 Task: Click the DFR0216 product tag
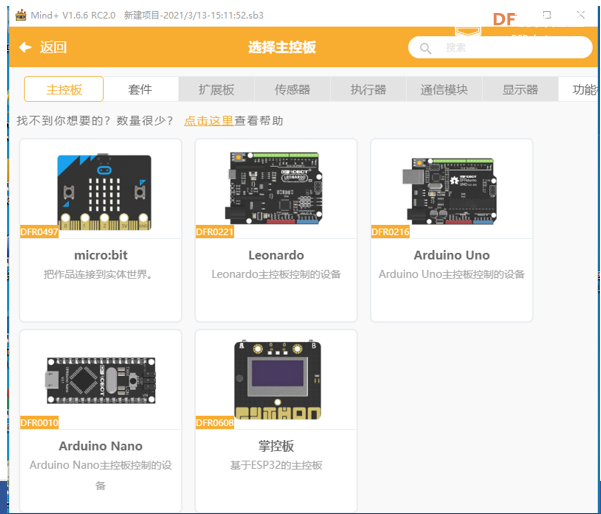tap(390, 232)
